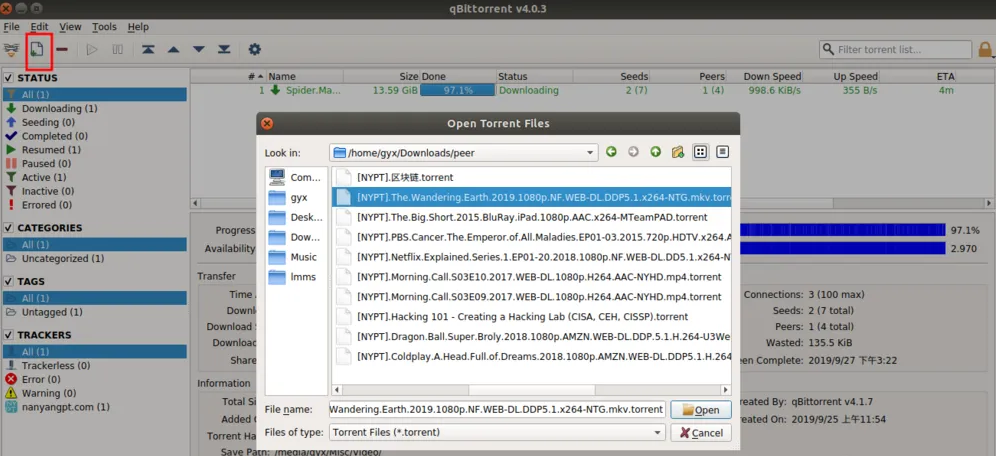Toggle the TRACKERS section checkbox

8,335
